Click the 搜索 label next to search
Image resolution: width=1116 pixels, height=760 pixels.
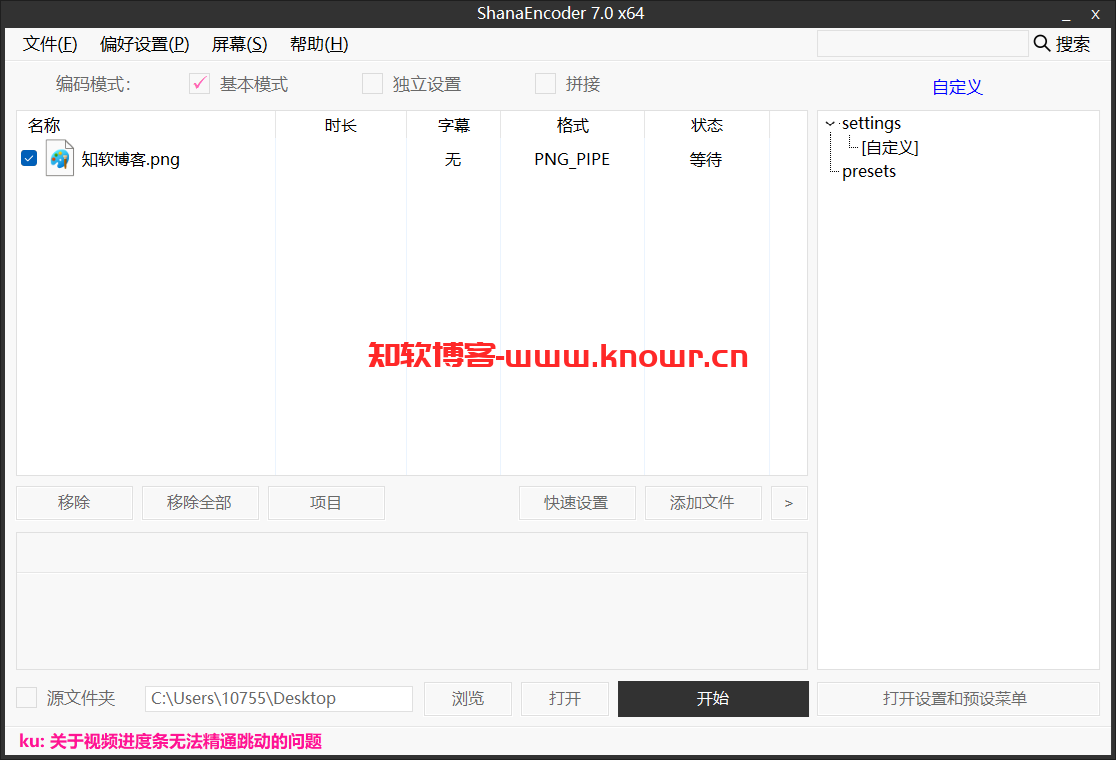1073,44
